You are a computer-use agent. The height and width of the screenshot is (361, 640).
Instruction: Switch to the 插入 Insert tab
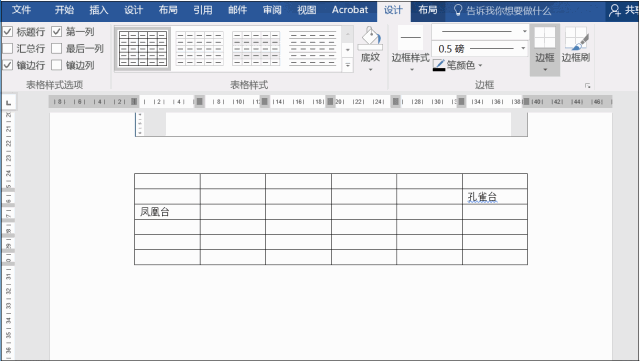pos(99,10)
